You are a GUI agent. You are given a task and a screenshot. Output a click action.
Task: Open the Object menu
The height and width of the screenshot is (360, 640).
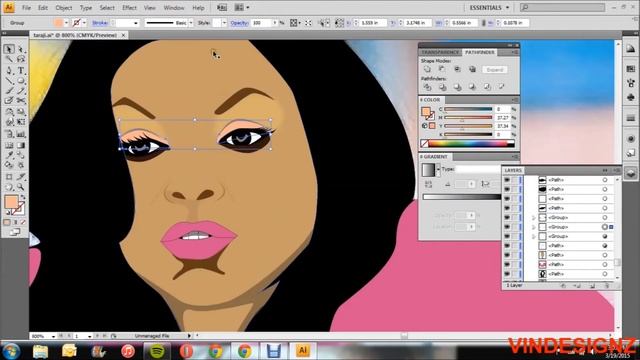(x=64, y=8)
